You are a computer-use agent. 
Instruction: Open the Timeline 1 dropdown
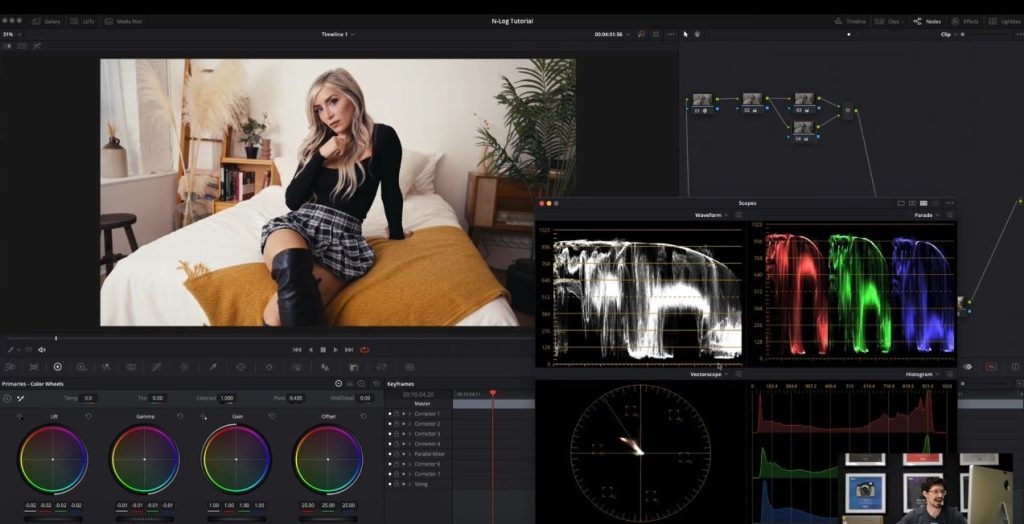point(337,34)
